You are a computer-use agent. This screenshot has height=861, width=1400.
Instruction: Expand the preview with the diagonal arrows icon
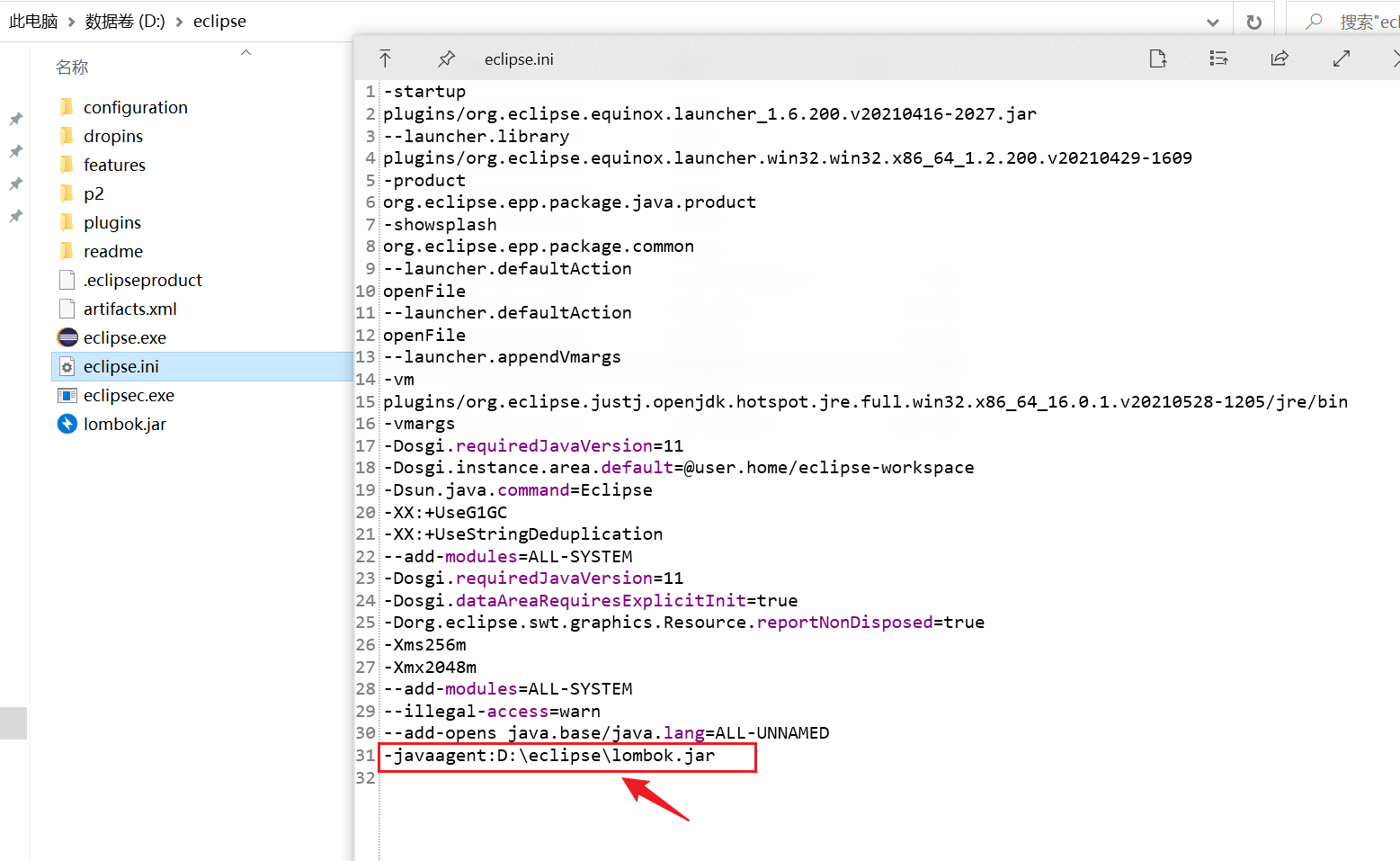(x=1341, y=58)
